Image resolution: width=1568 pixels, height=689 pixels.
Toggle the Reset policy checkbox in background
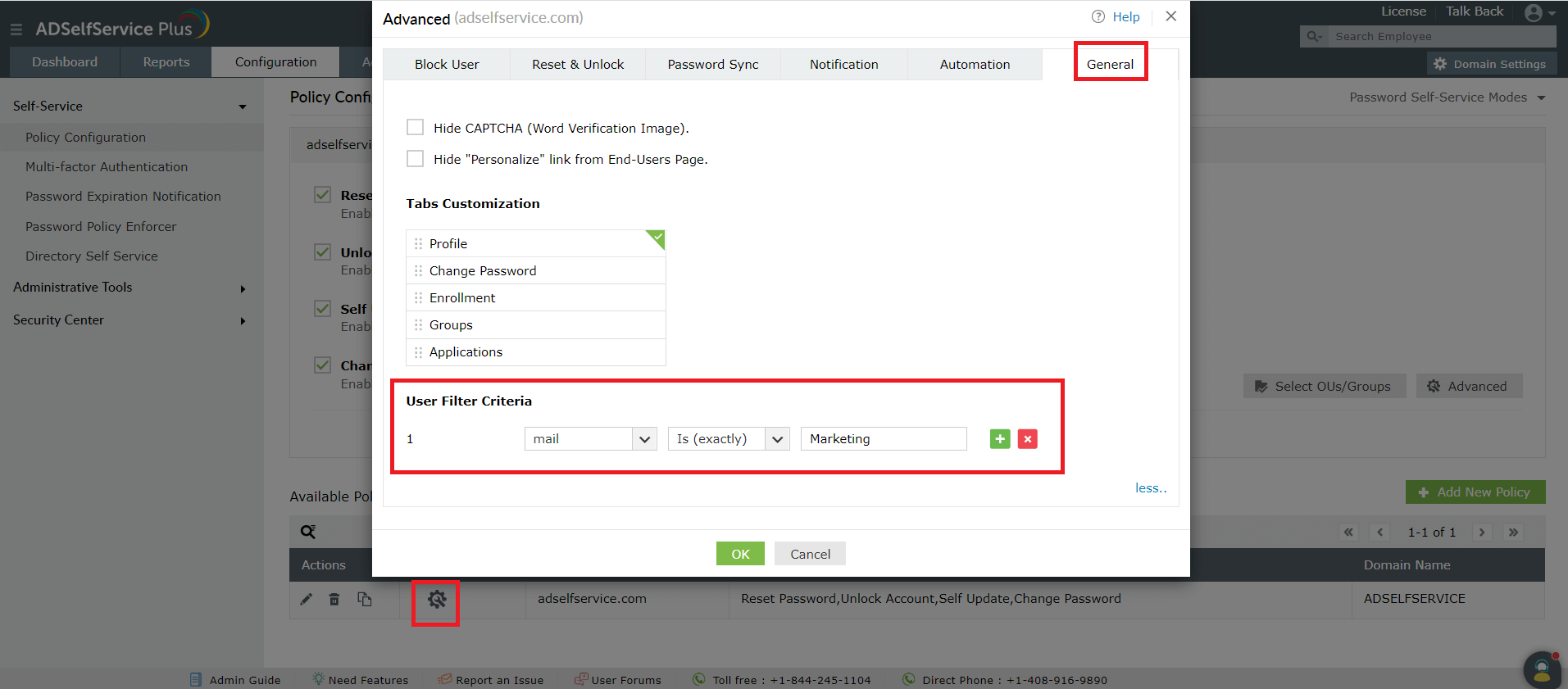(323, 194)
